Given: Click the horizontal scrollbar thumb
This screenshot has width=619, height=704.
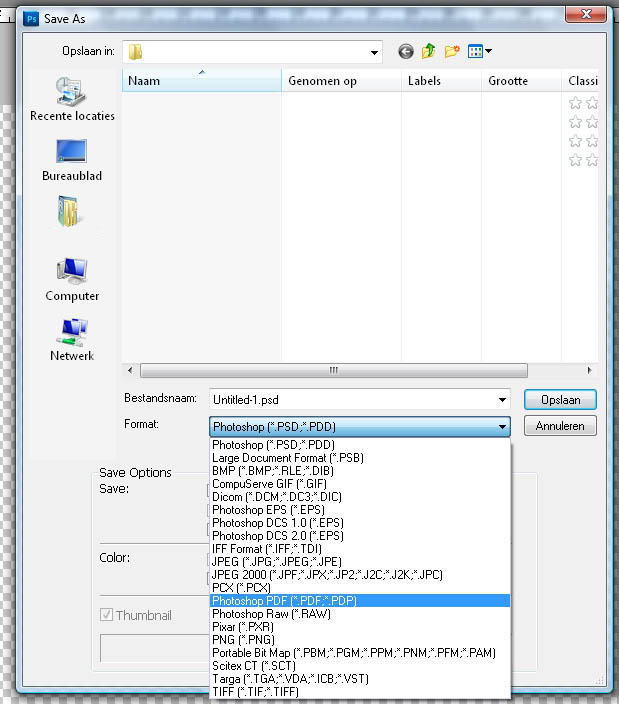Looking at the screenshot, I should 334,370.
